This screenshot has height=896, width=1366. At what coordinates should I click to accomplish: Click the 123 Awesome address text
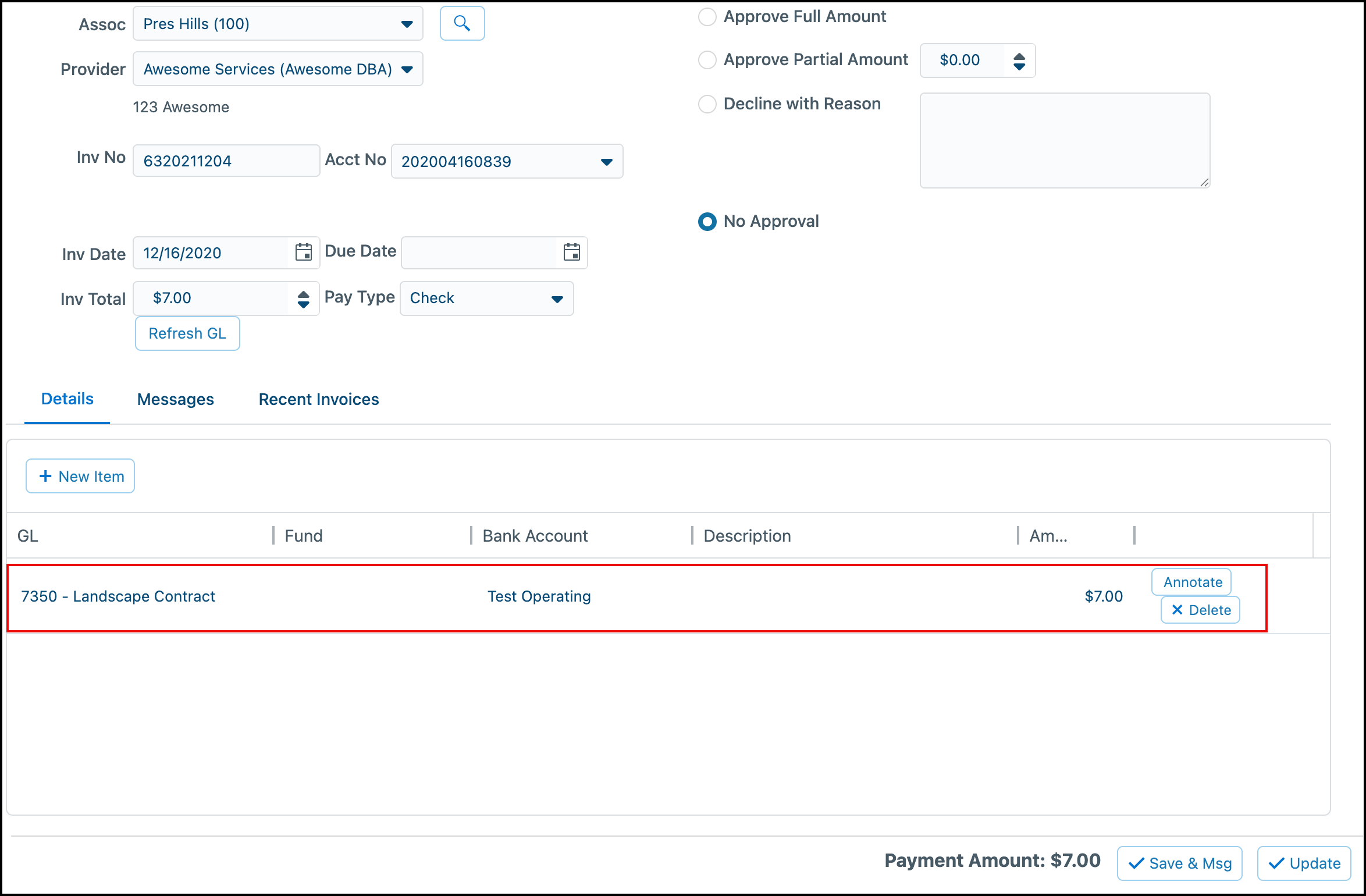(x=181, y=107)
